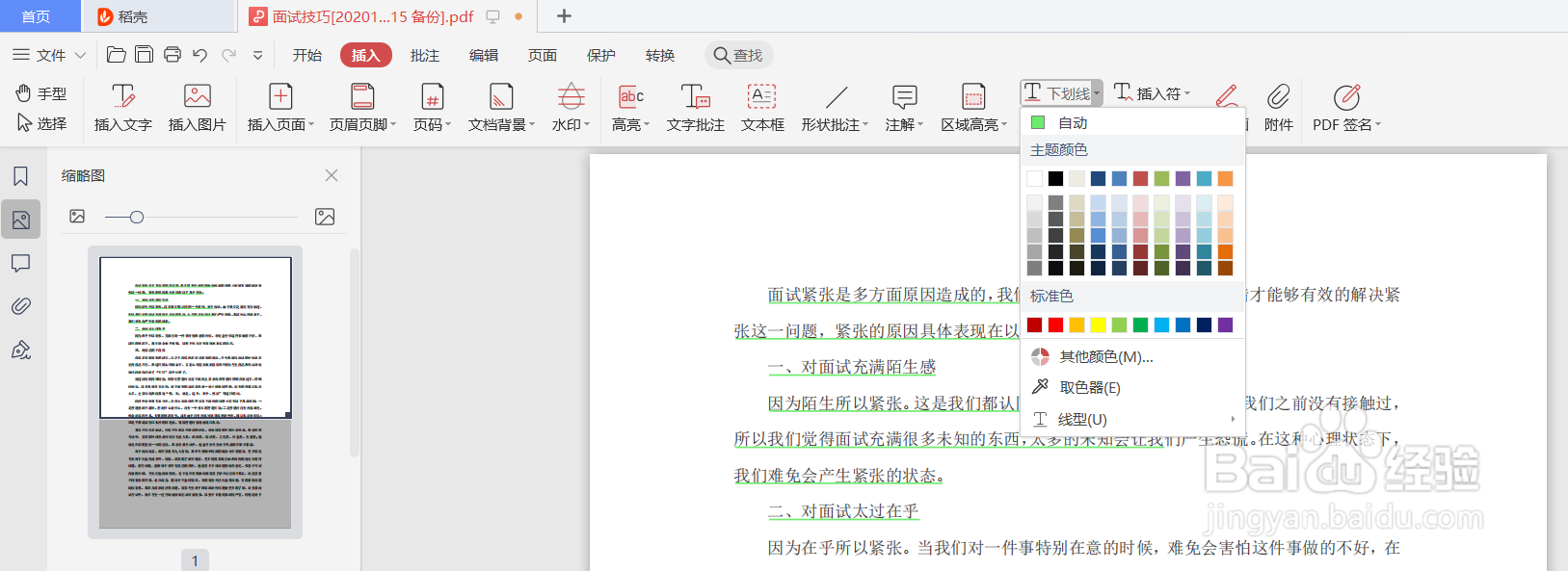
Task: Click the Note comment tool
Action: click(904, 107)
